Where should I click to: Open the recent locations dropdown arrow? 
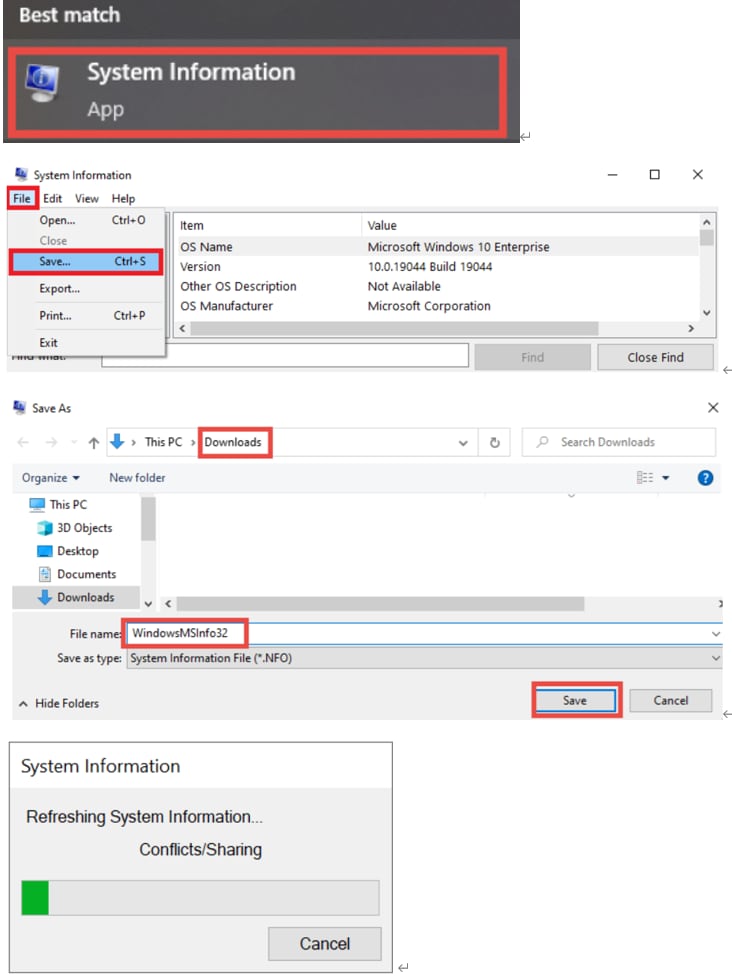point(74,443)
